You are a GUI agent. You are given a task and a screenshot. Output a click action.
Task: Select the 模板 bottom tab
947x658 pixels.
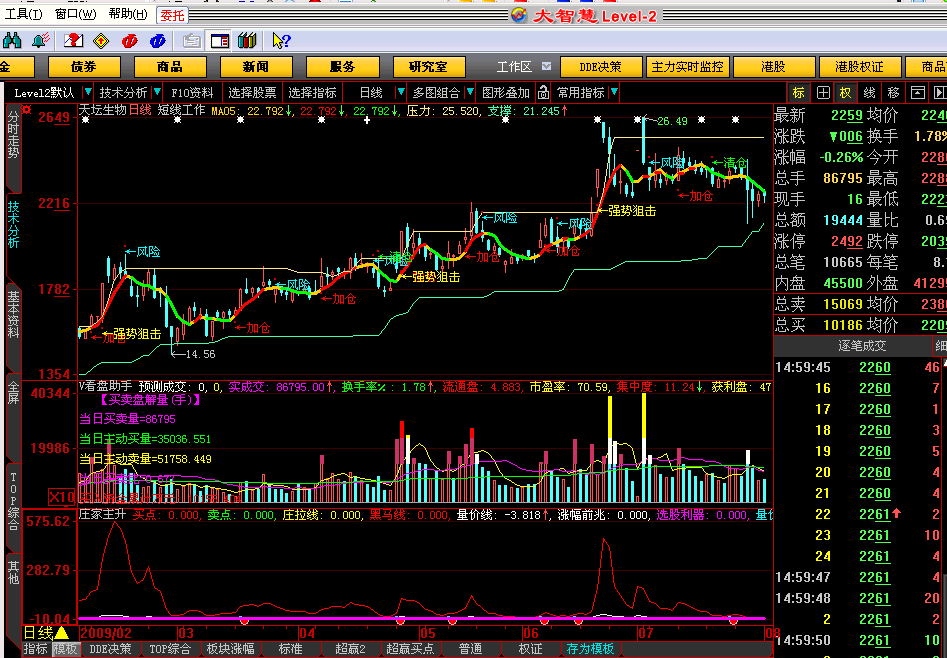click(x=65, y=649)
